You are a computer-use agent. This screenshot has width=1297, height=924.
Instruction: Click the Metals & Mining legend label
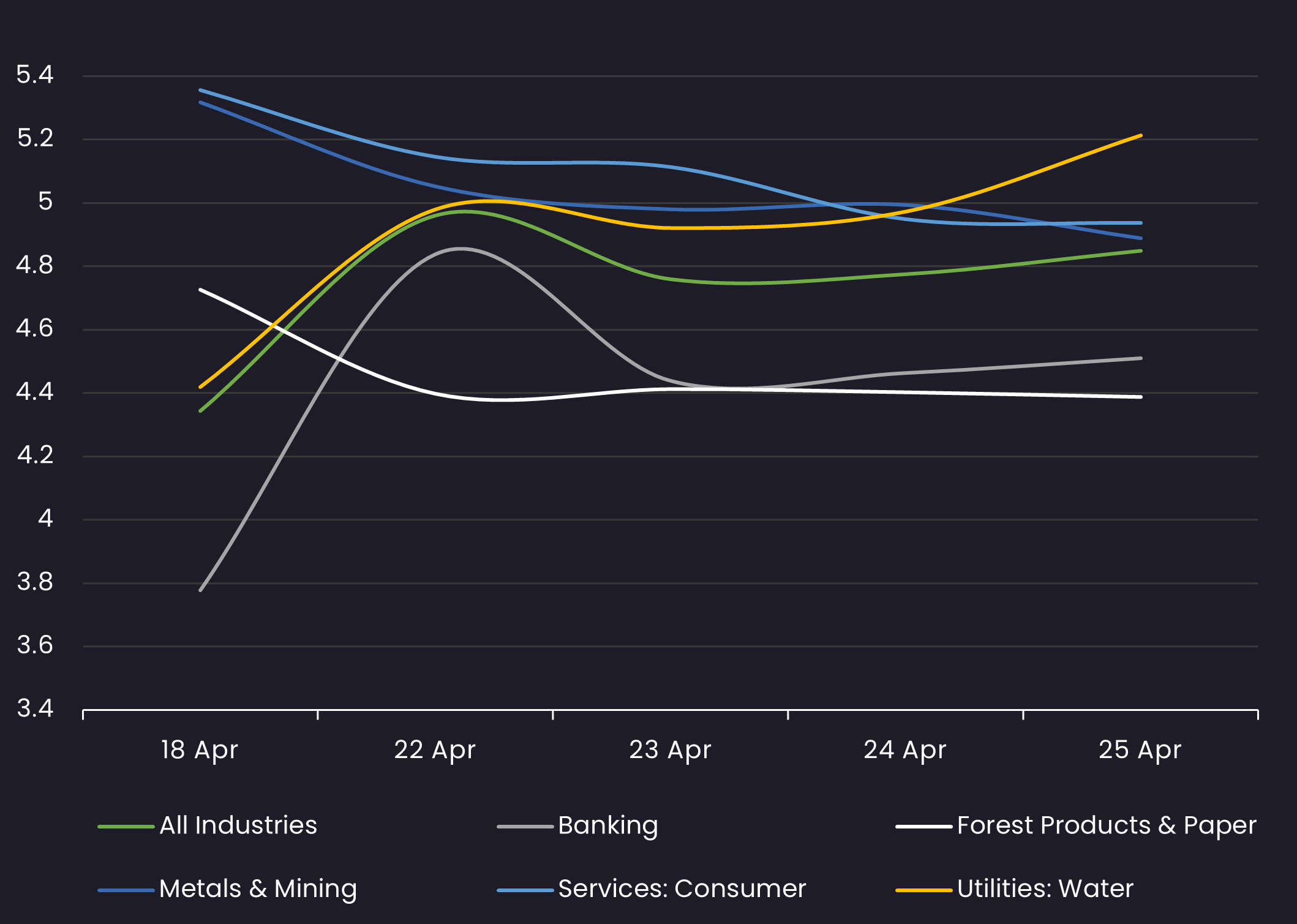258,889
